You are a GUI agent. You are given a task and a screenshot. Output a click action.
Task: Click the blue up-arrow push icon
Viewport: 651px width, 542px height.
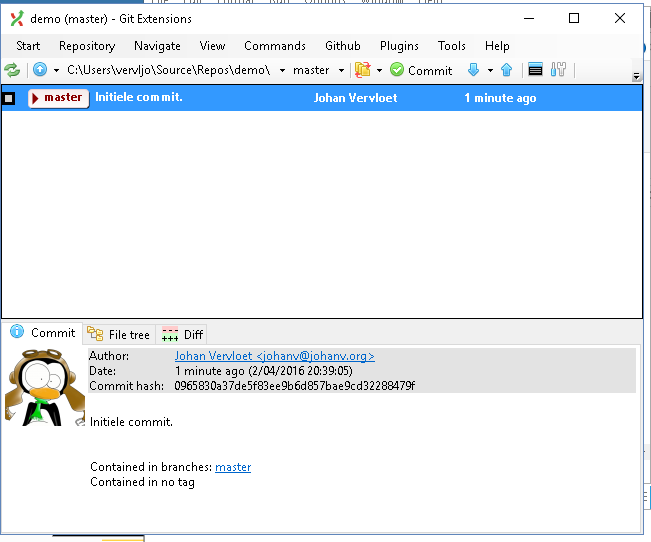(x=507, y=69)
